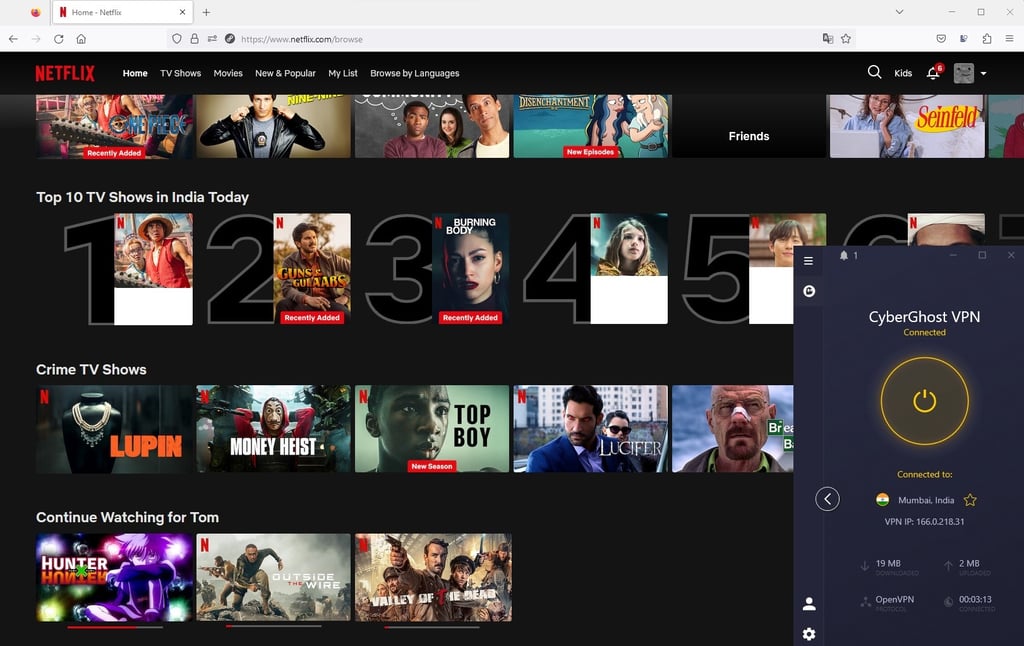This screenshot has height=646, width=1024.
Task: Click the permissions icon in address bar
Action: coord(212,39)
